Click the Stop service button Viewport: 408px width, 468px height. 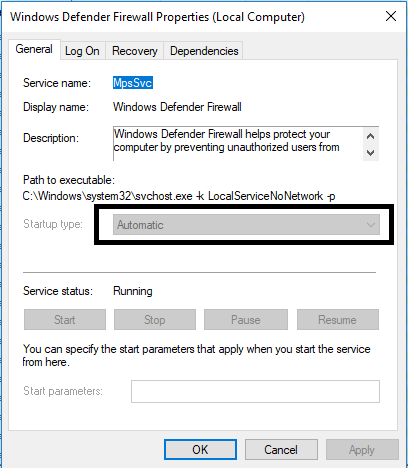pos(155,320)
